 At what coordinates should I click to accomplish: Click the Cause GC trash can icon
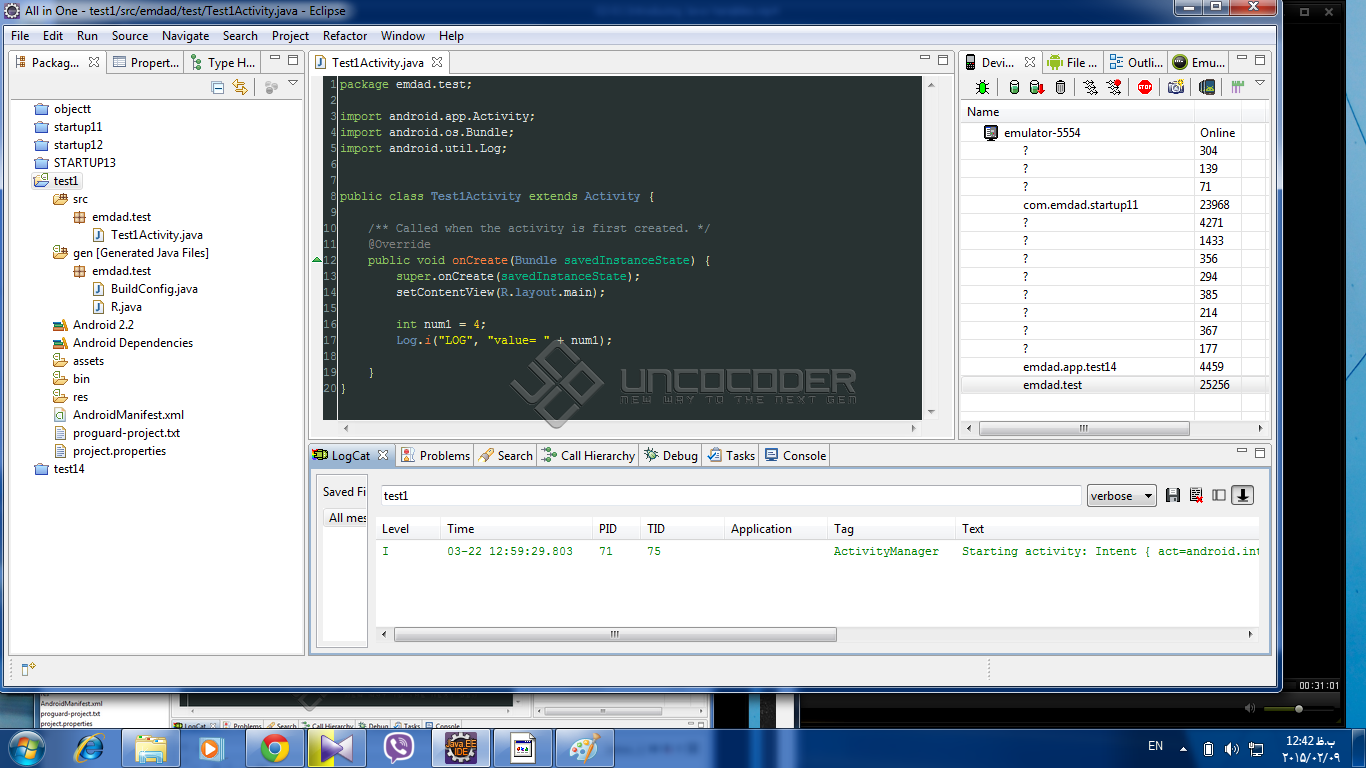click(1060, 87)
